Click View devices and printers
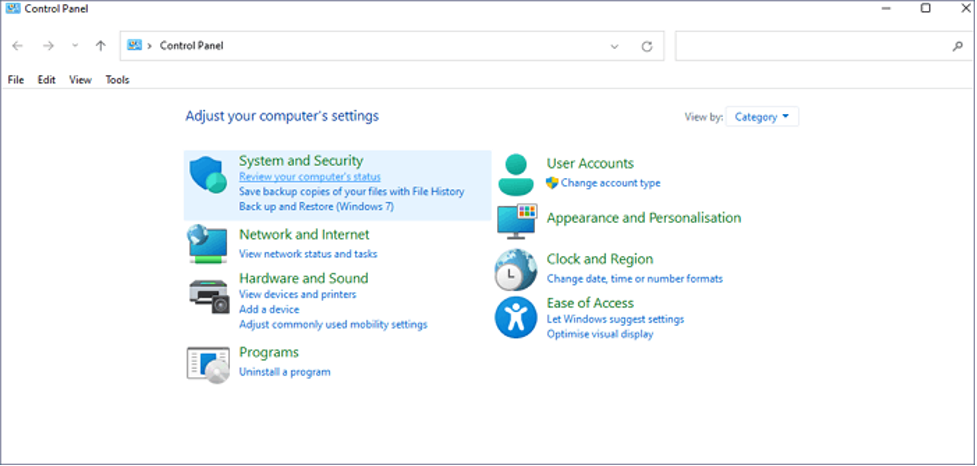Viewport: 977px width, 466px height. pos(298,294)
